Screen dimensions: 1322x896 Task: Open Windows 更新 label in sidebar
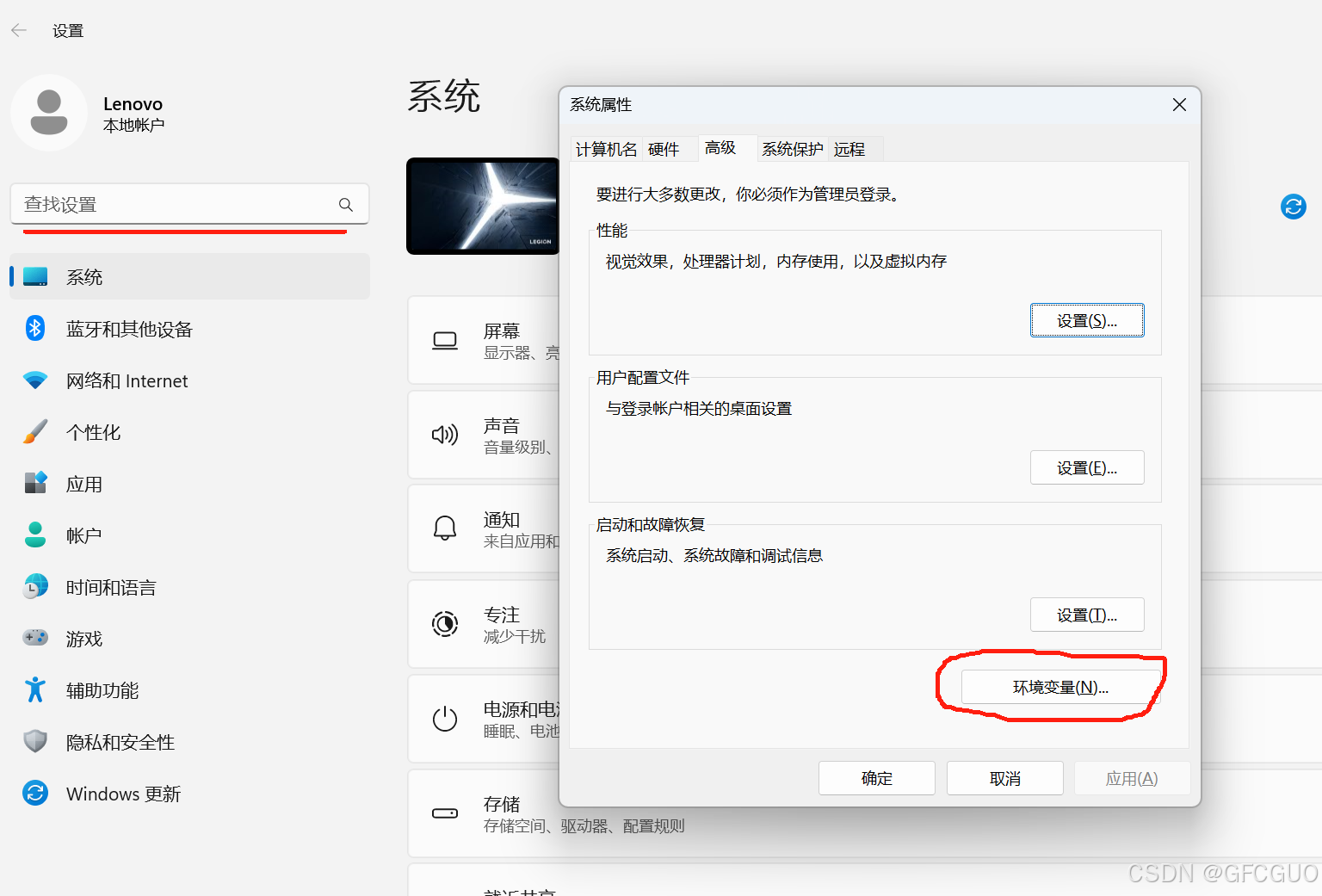(x=123, y=794)
